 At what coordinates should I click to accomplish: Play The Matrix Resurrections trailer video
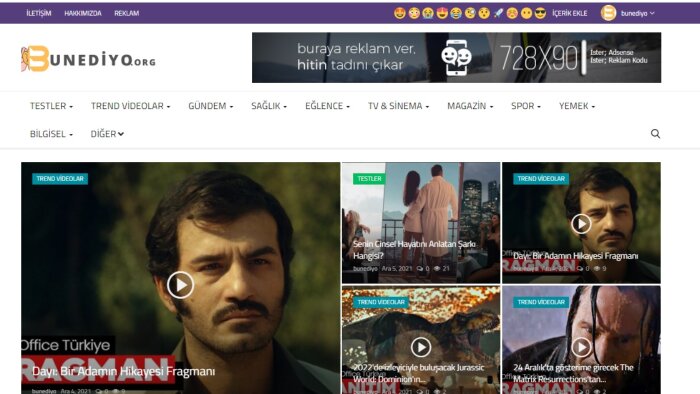click(581, 347)
